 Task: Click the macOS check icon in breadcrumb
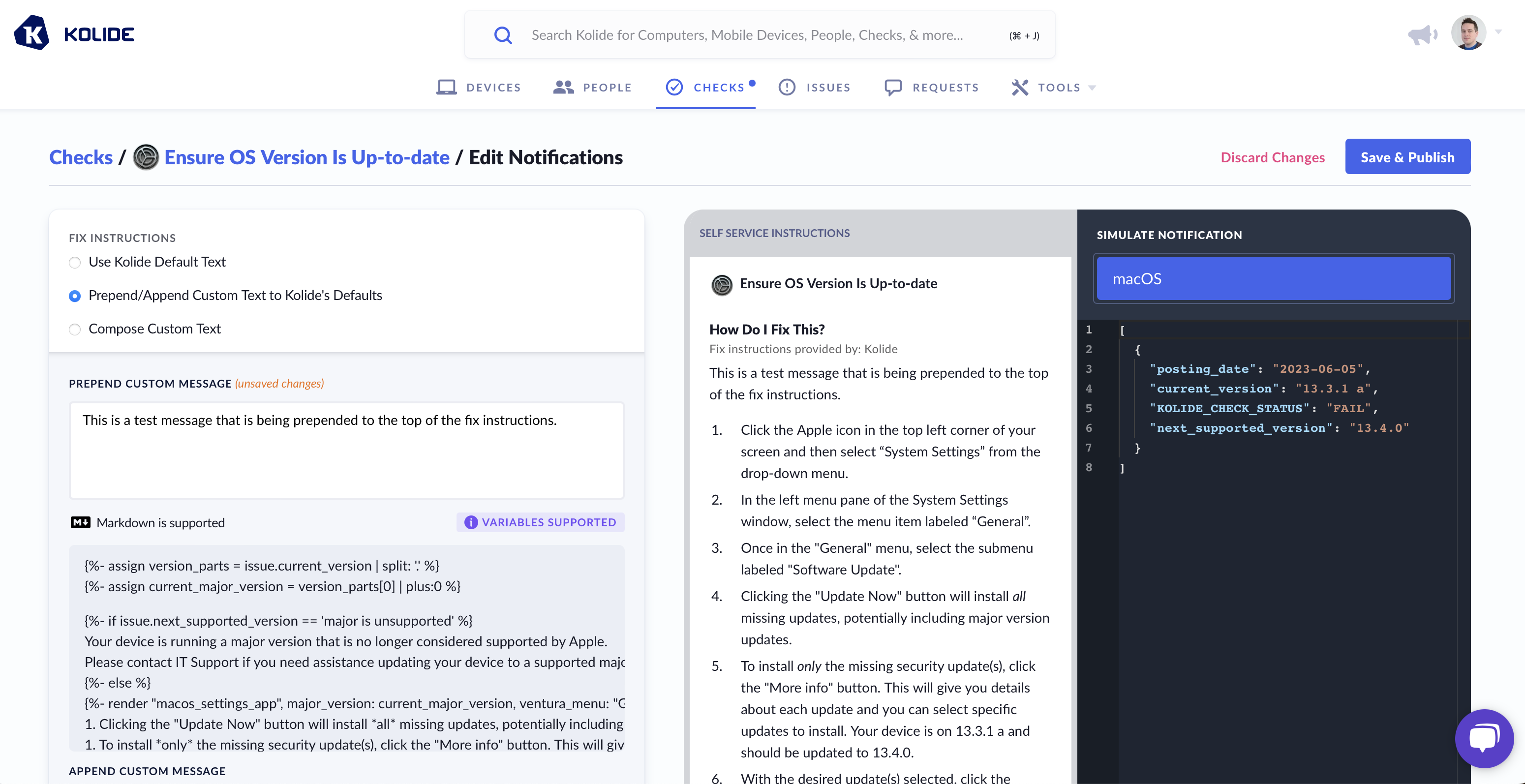tap(146, 157)
